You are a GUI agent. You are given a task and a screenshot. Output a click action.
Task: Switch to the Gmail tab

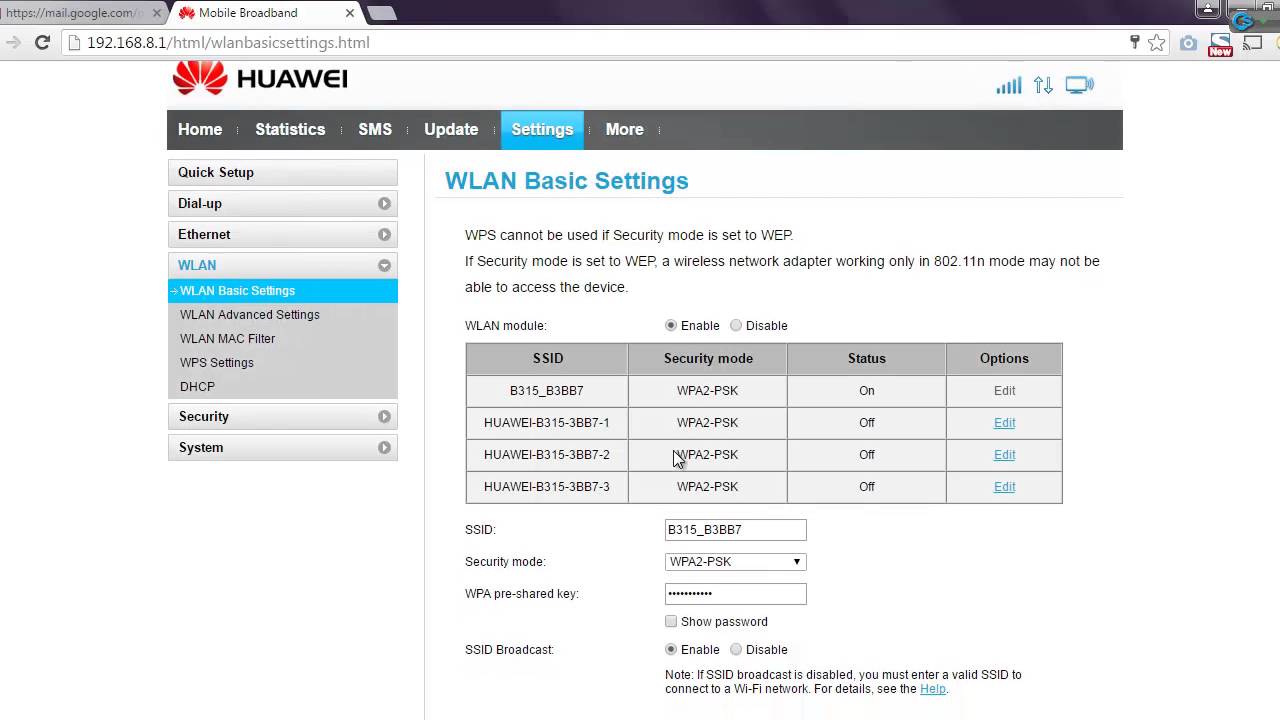[80, 13]
